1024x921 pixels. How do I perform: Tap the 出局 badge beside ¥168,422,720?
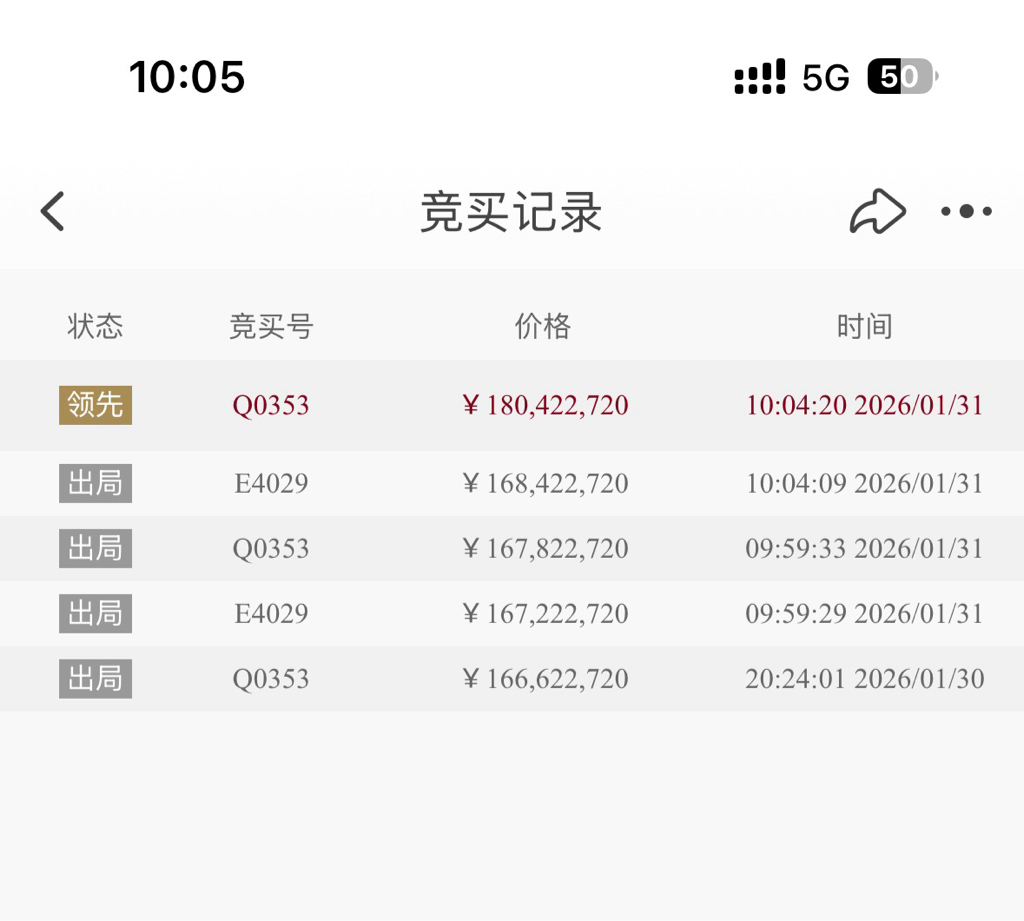95,483
